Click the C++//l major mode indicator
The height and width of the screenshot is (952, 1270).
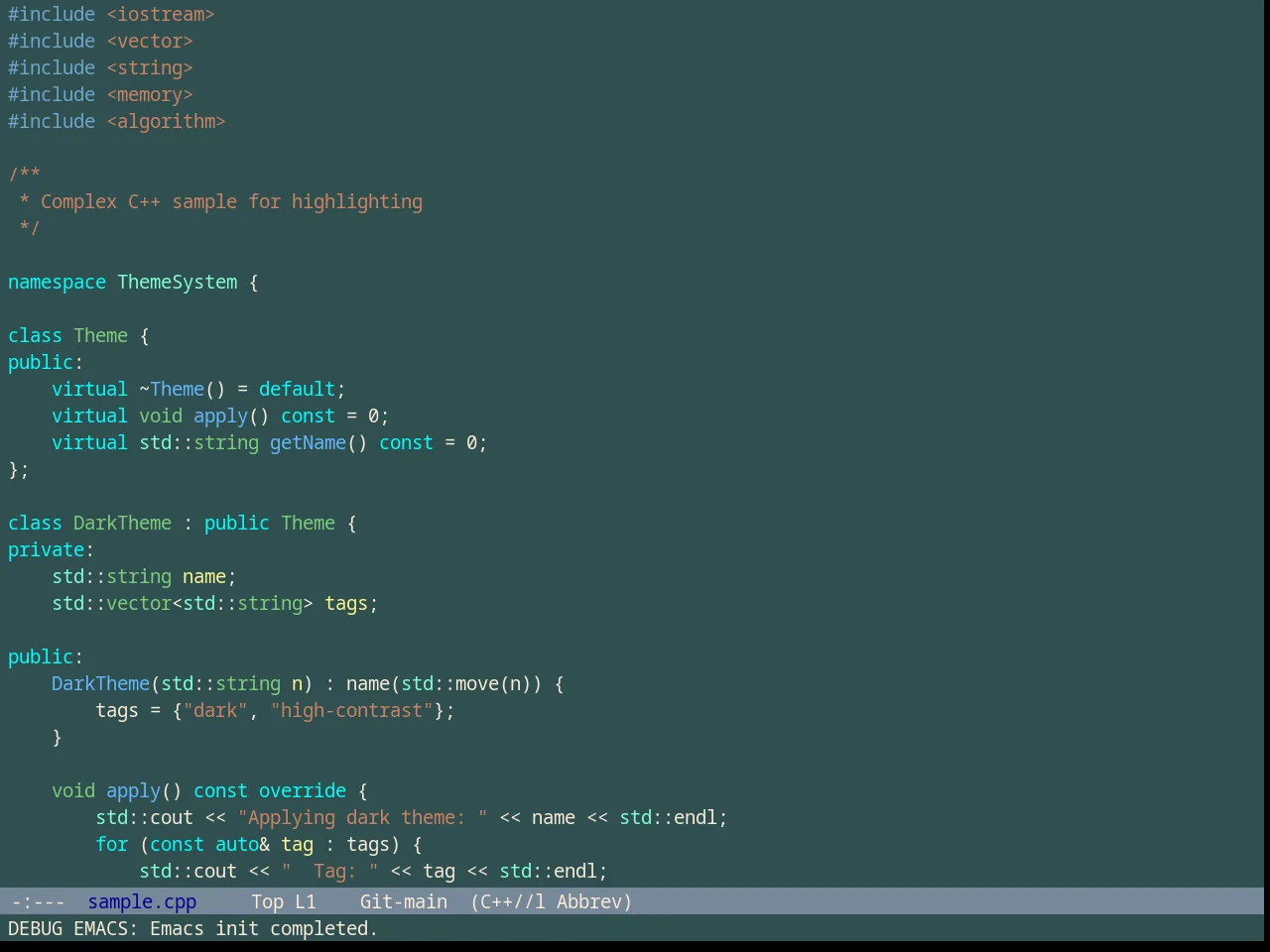pos(512,901)
